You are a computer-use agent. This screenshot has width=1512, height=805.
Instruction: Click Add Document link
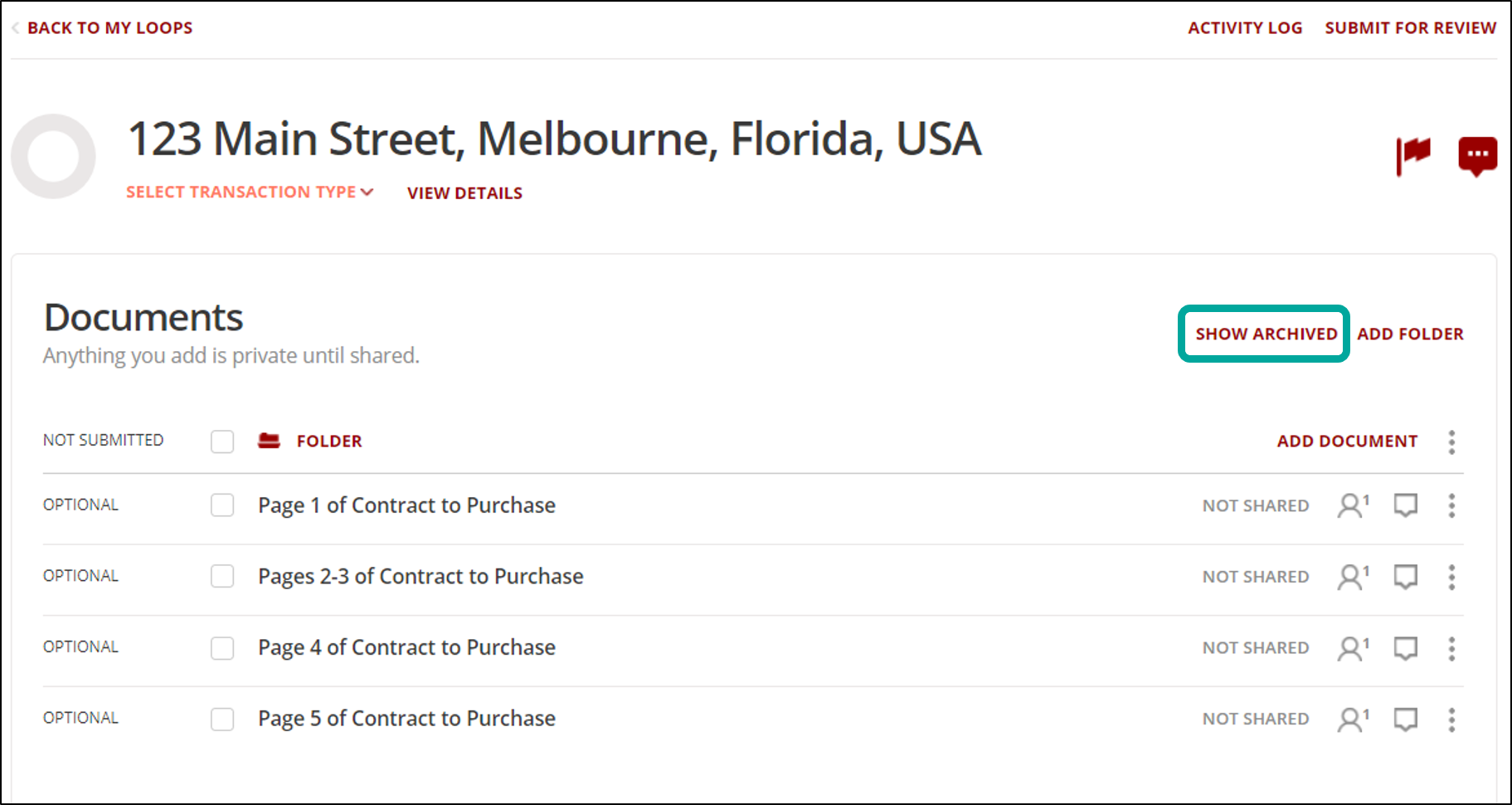(1347, 441)
